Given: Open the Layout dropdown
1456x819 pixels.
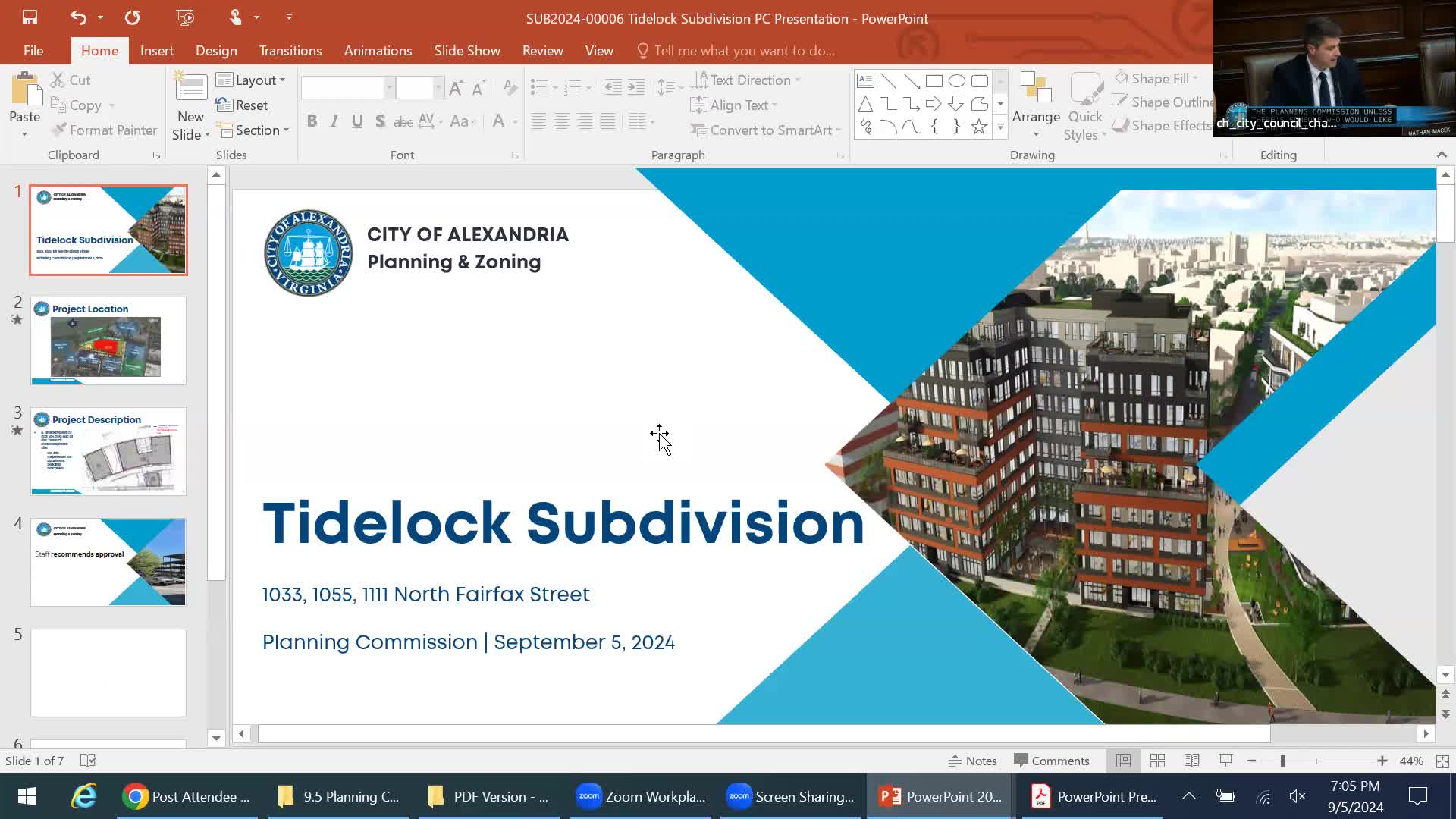Looking at the screenshot, I should (252, 80).
